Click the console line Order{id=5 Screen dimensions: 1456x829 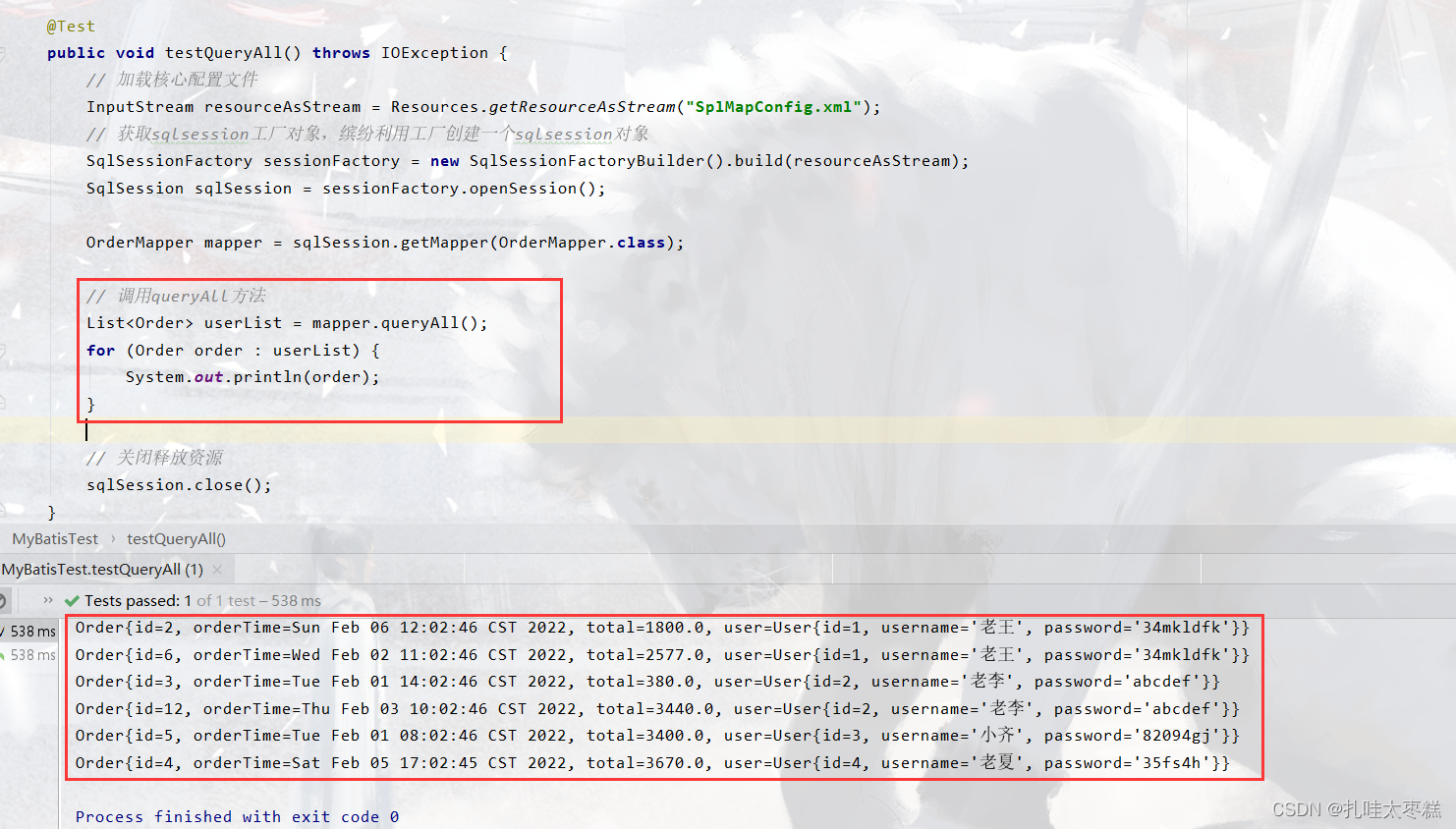[x=657, y=736]
